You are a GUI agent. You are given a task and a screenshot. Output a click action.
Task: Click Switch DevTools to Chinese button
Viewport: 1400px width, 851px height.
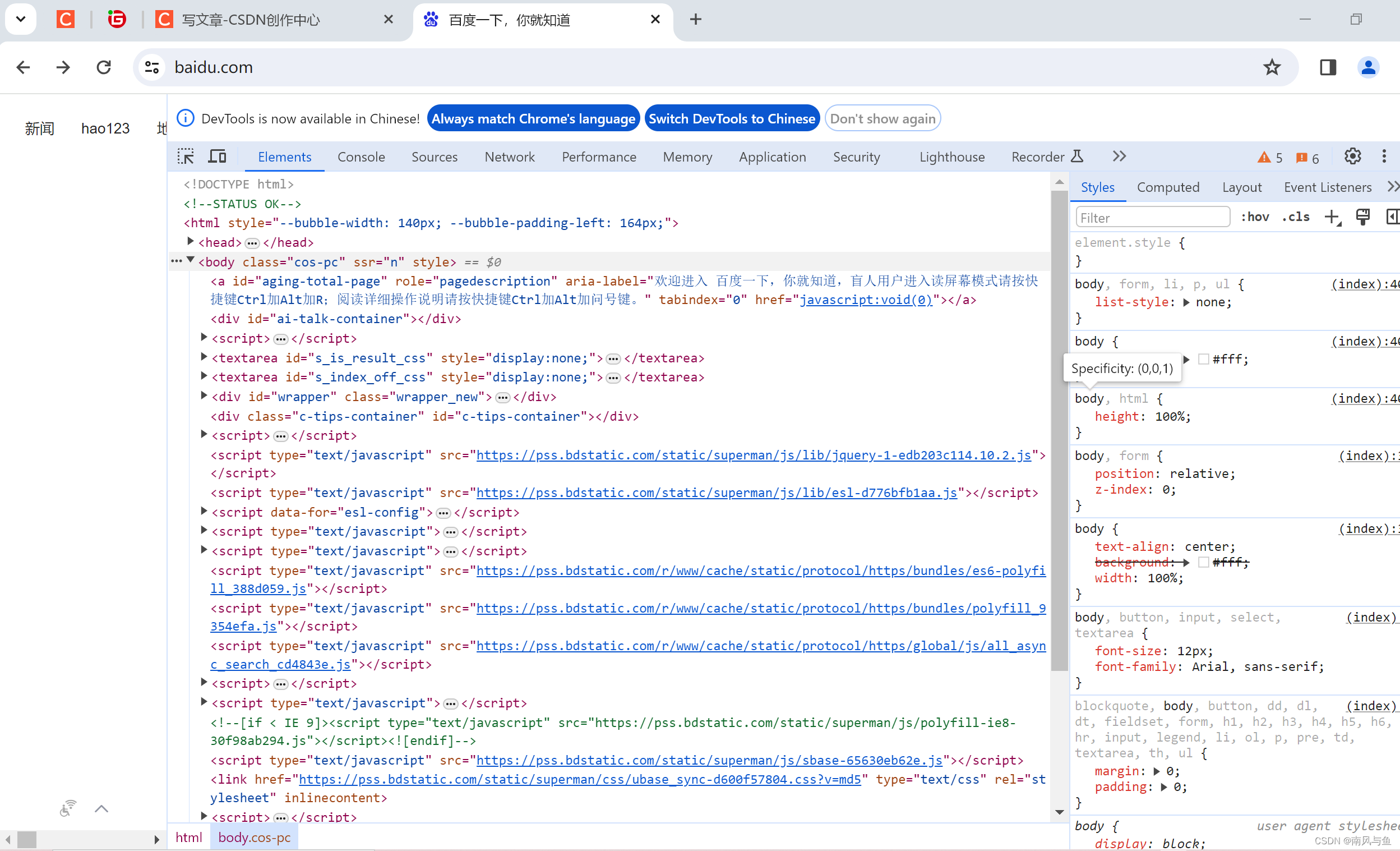732,118
